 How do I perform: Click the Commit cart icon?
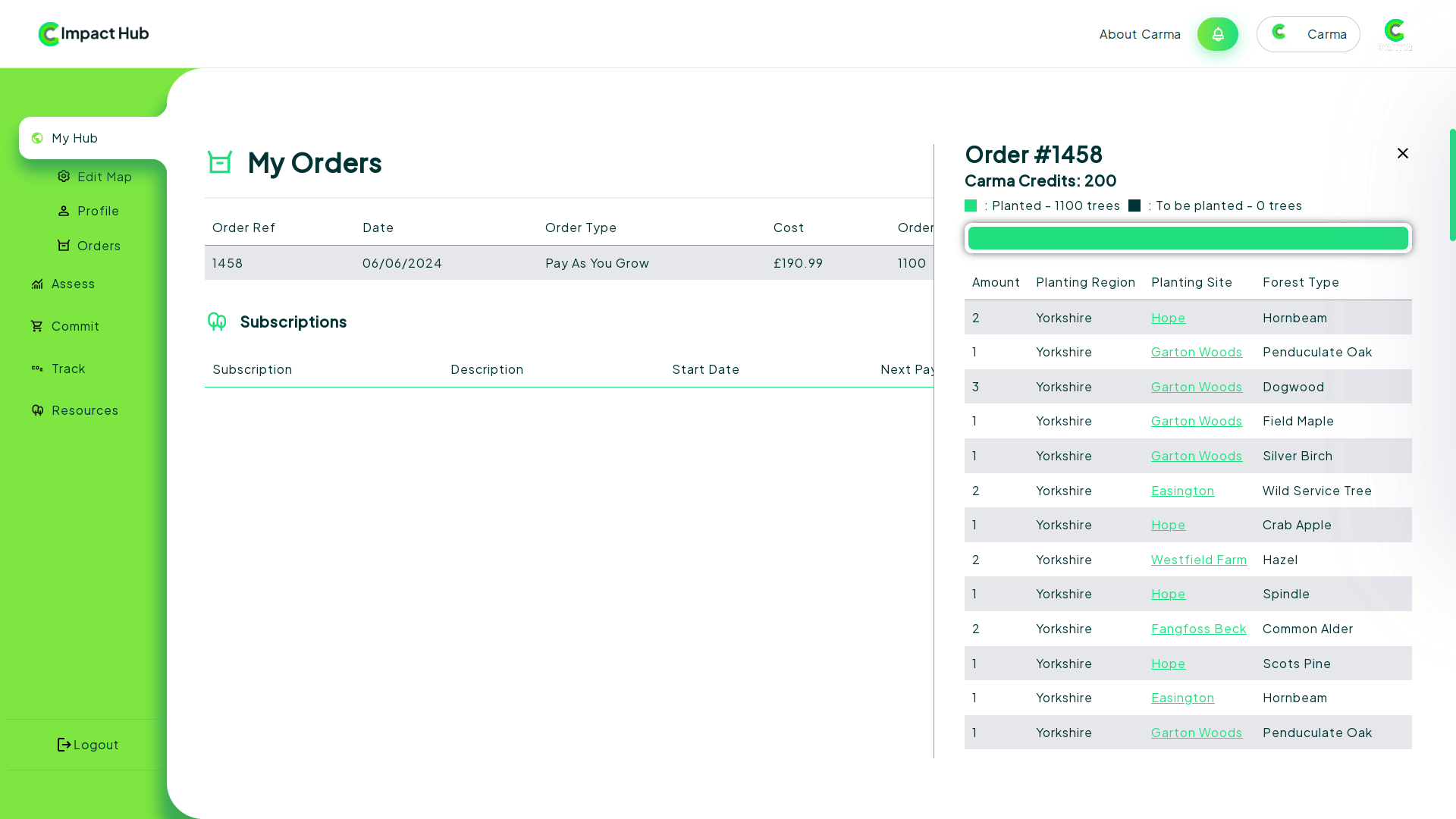click(x=36, y=326)
